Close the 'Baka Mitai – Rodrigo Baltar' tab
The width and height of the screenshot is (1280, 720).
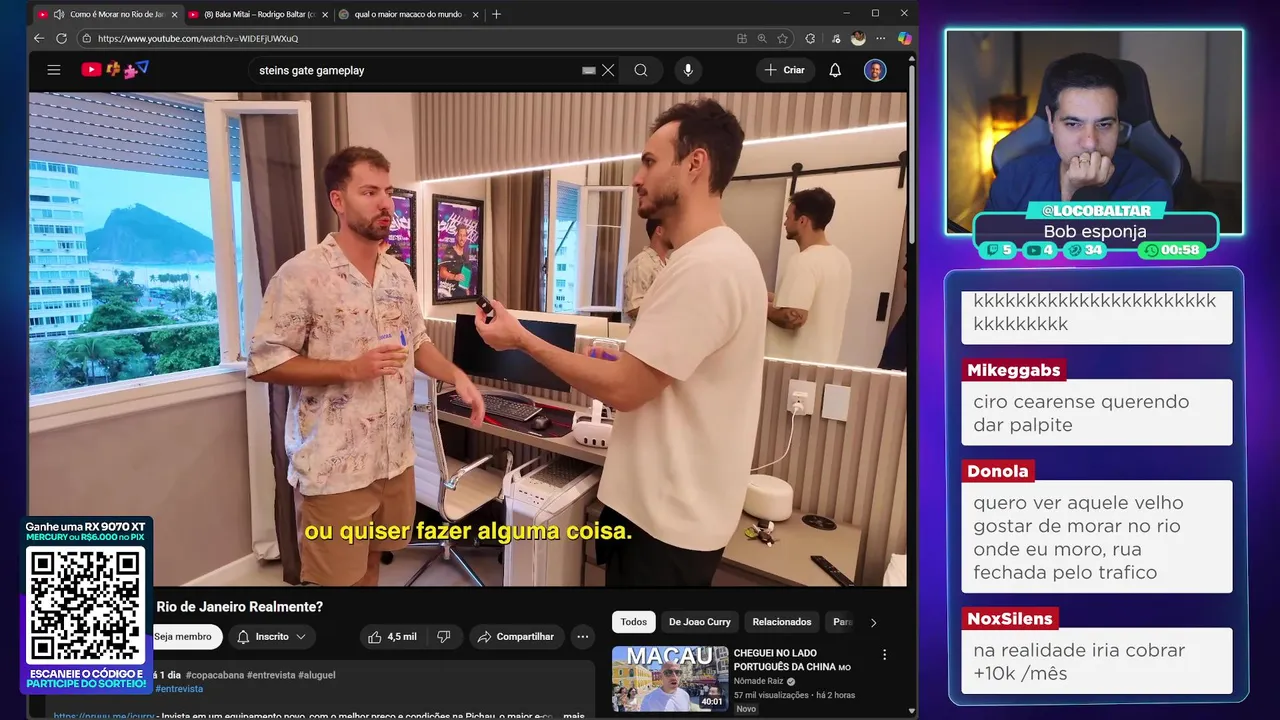pos(325,14)
